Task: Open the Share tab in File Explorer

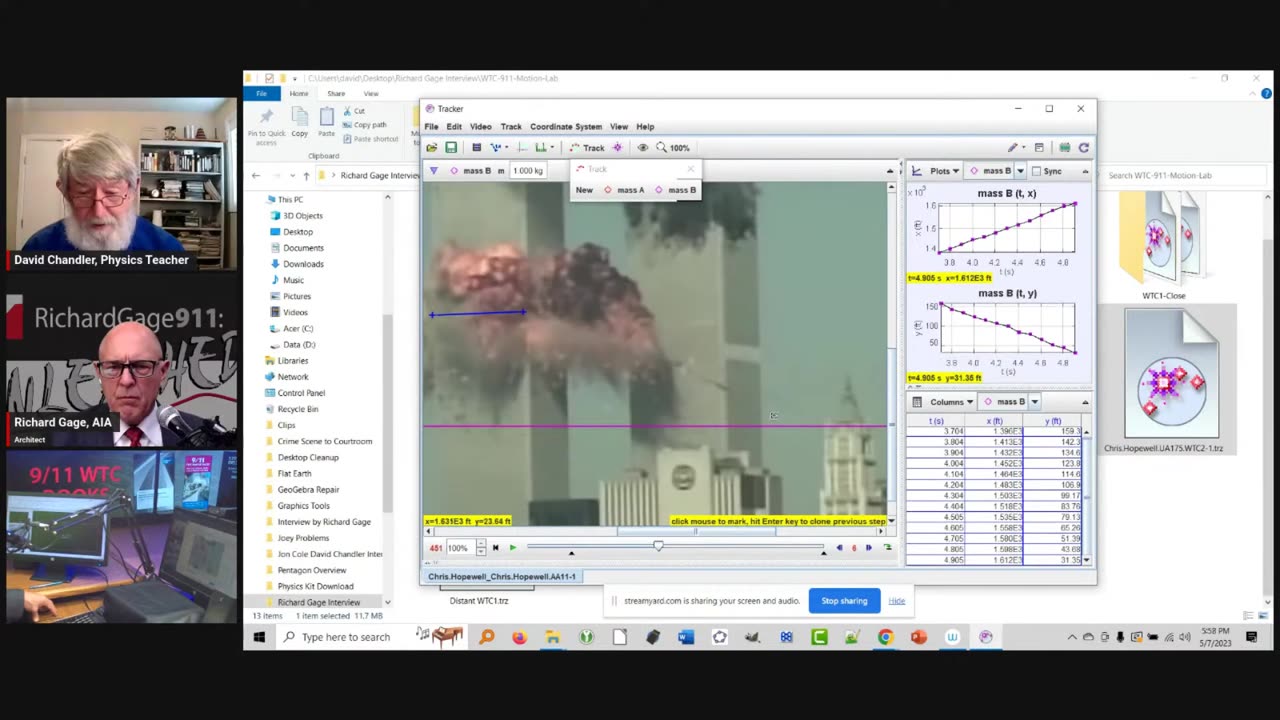Action: pos(336,94)
